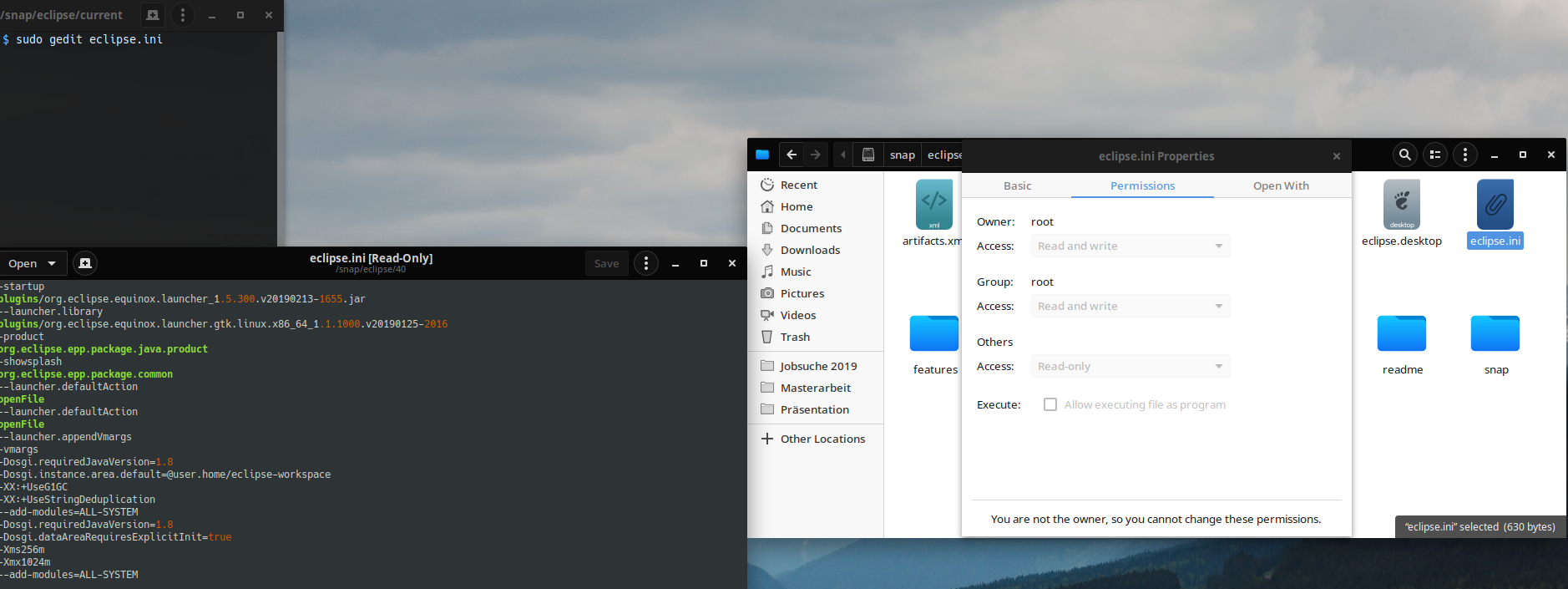The width and height of the screenshot is (1568, 589).
Task: Go back in the file manager
Action: pos(792,155)
